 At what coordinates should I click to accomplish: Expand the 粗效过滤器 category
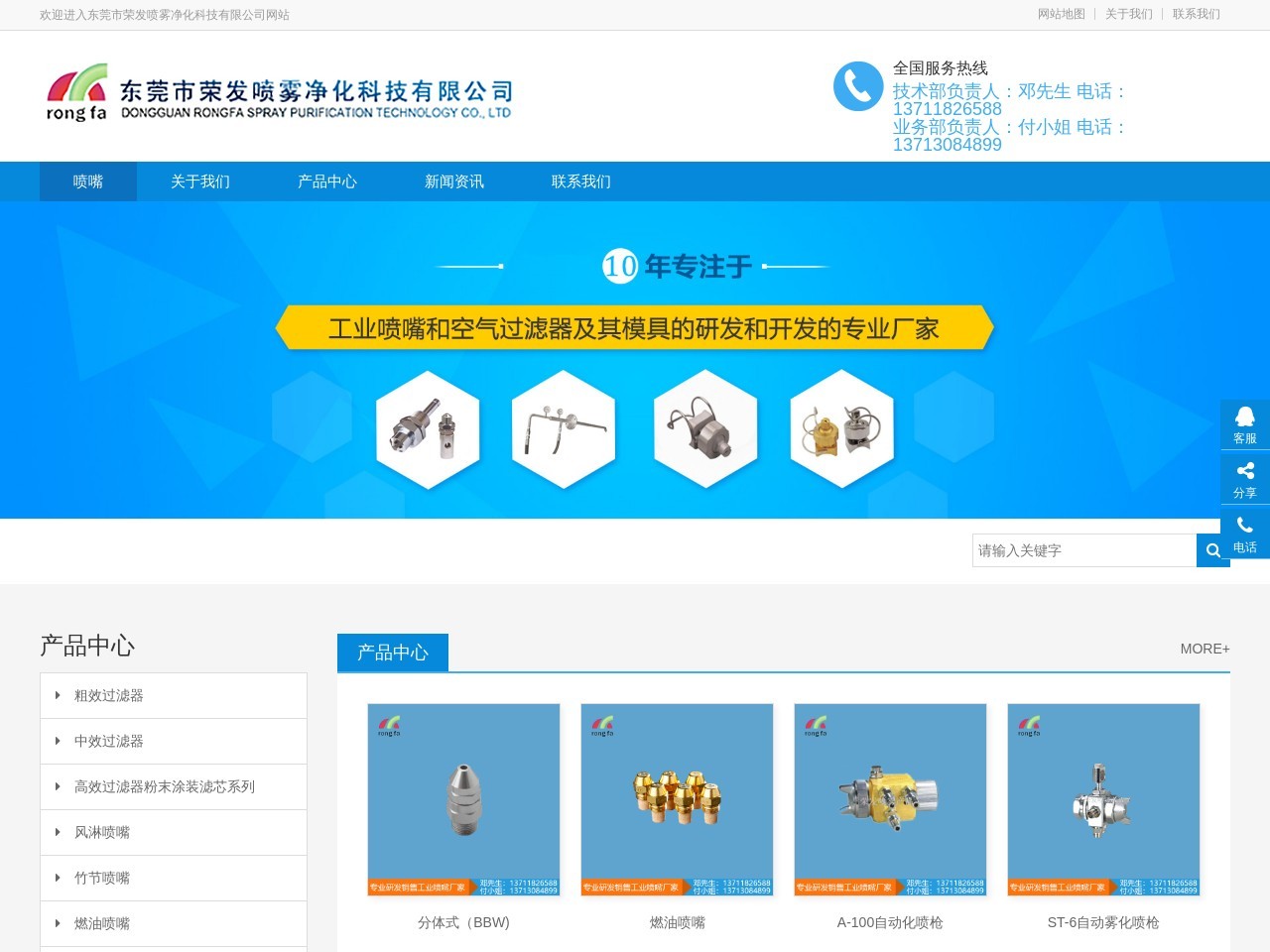tap(106, 695)
